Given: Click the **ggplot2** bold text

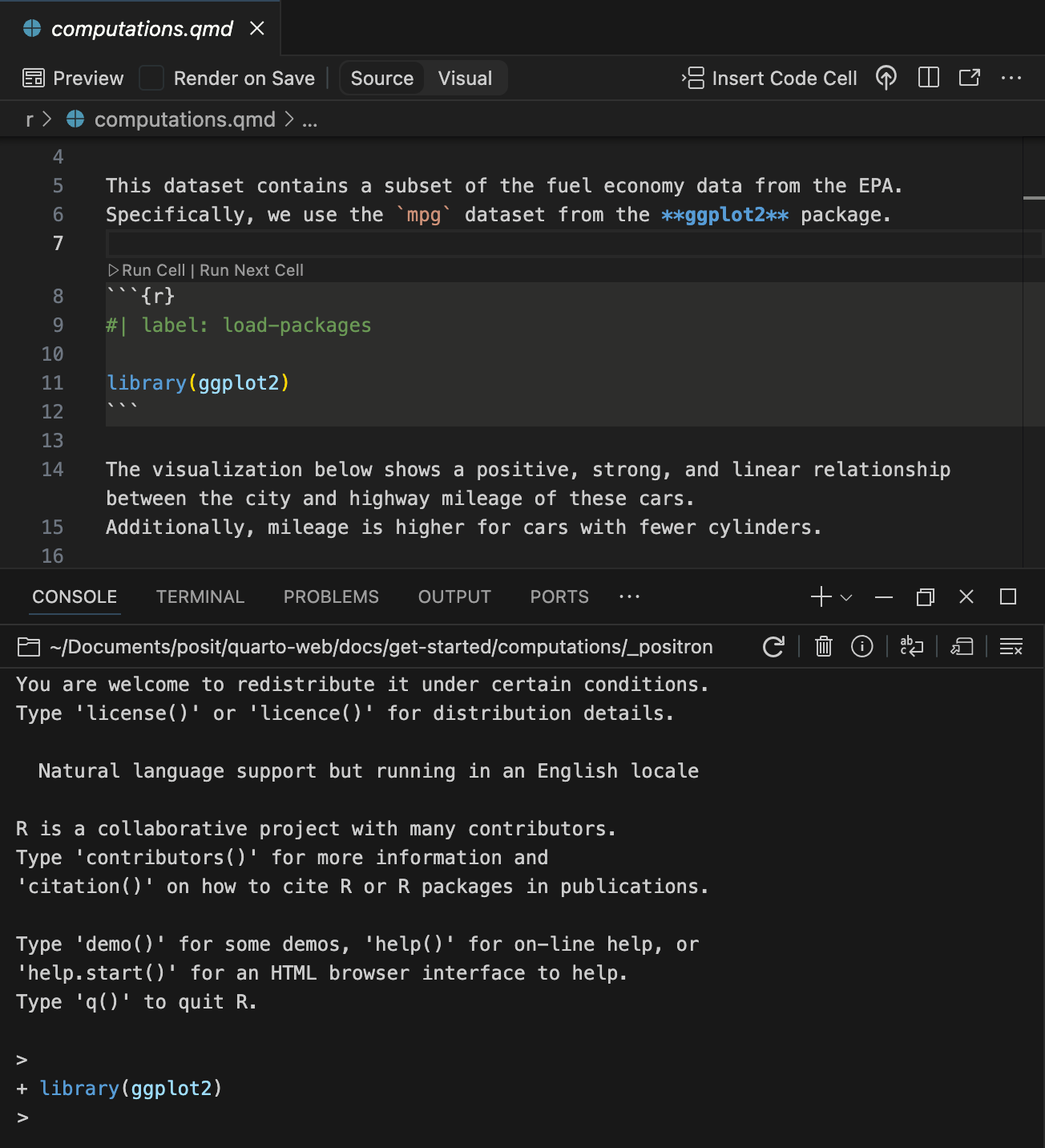Looking at the screenshot, I should click(725, 215).
